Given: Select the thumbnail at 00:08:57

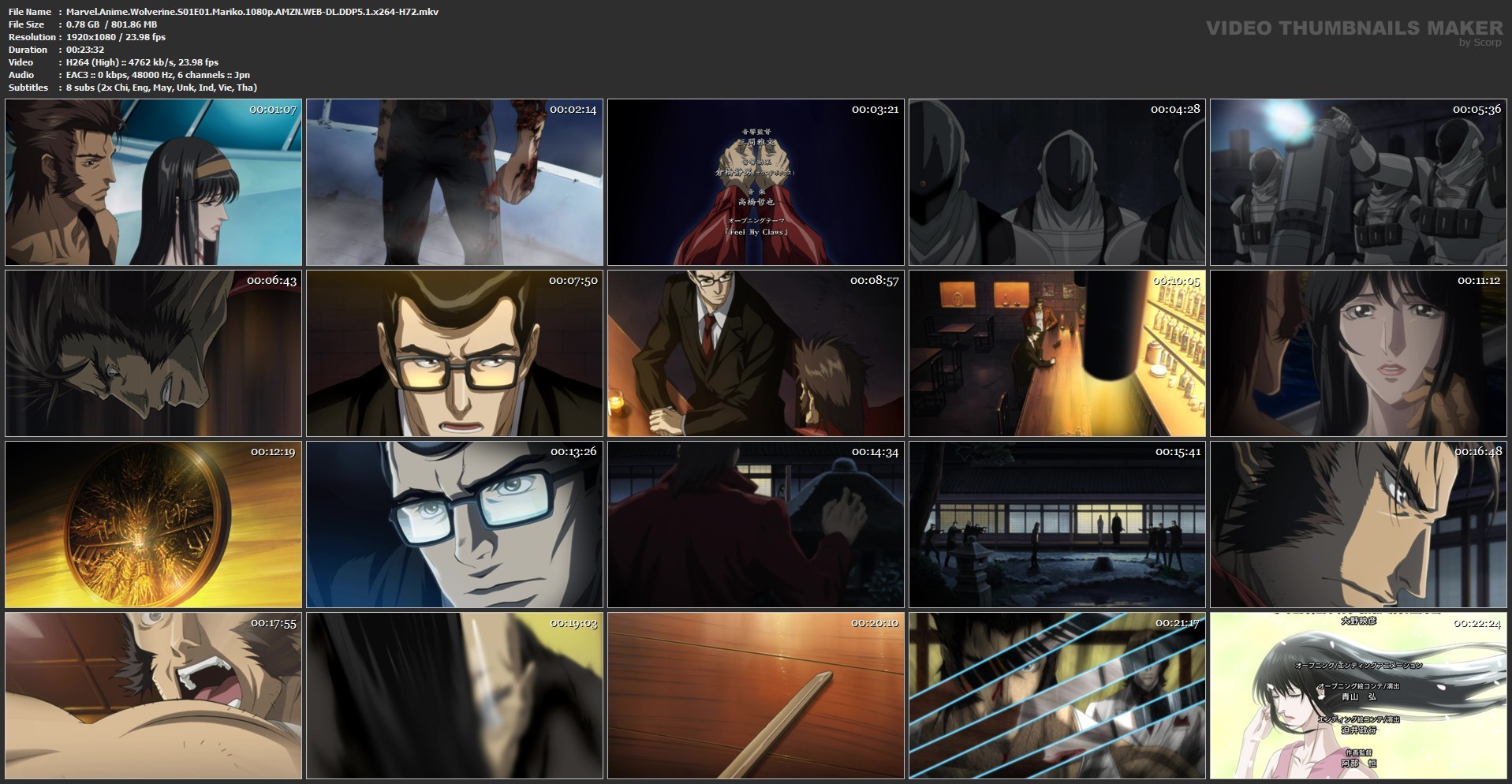Looking at the screenshot, I should point(756,353).
